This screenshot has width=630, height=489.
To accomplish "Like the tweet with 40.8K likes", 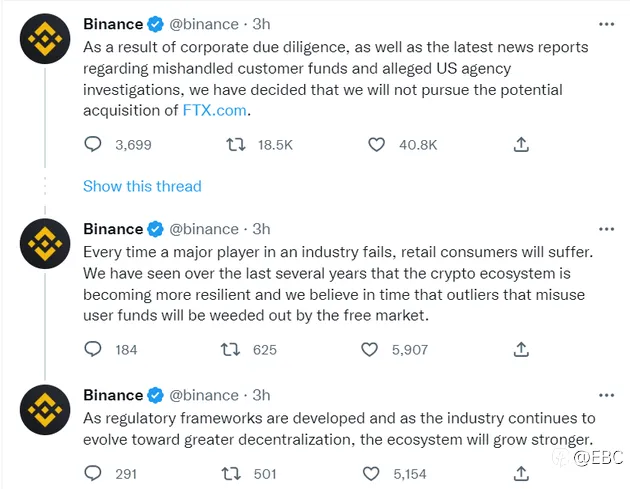I will [376, 145].
